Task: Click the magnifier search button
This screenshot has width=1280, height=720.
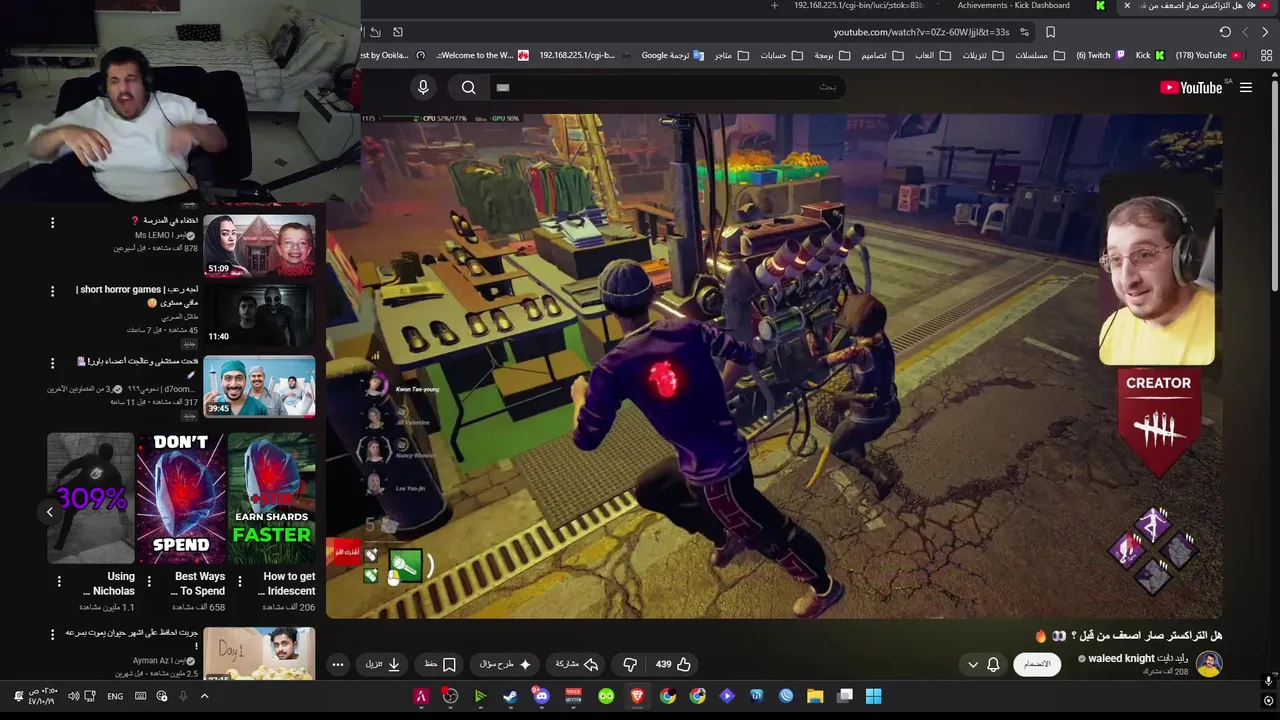Action: [x=468, y=87]
